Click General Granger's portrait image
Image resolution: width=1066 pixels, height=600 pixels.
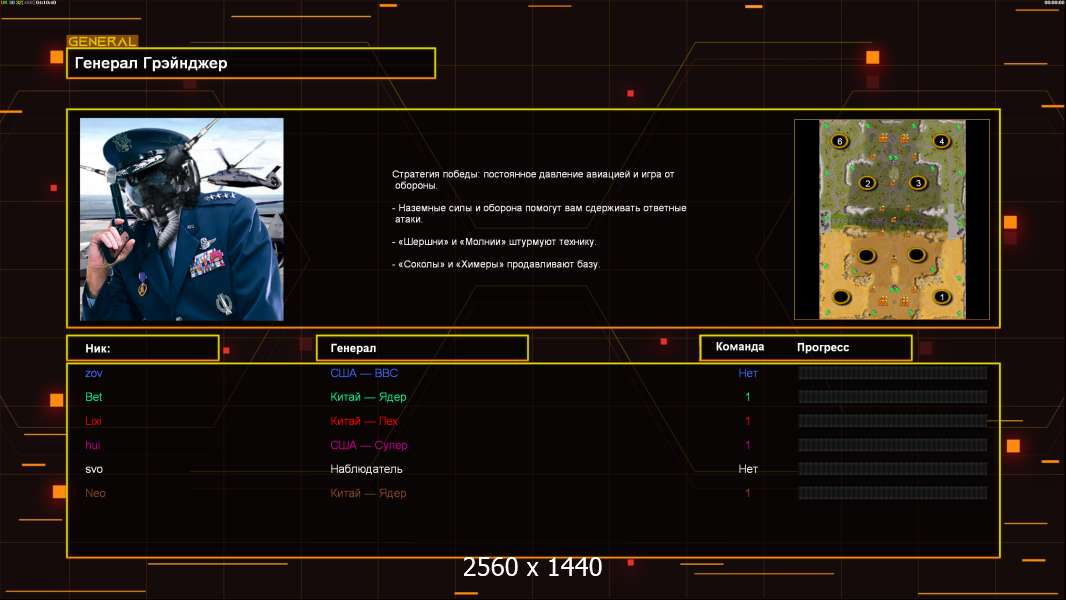(181, 219)
